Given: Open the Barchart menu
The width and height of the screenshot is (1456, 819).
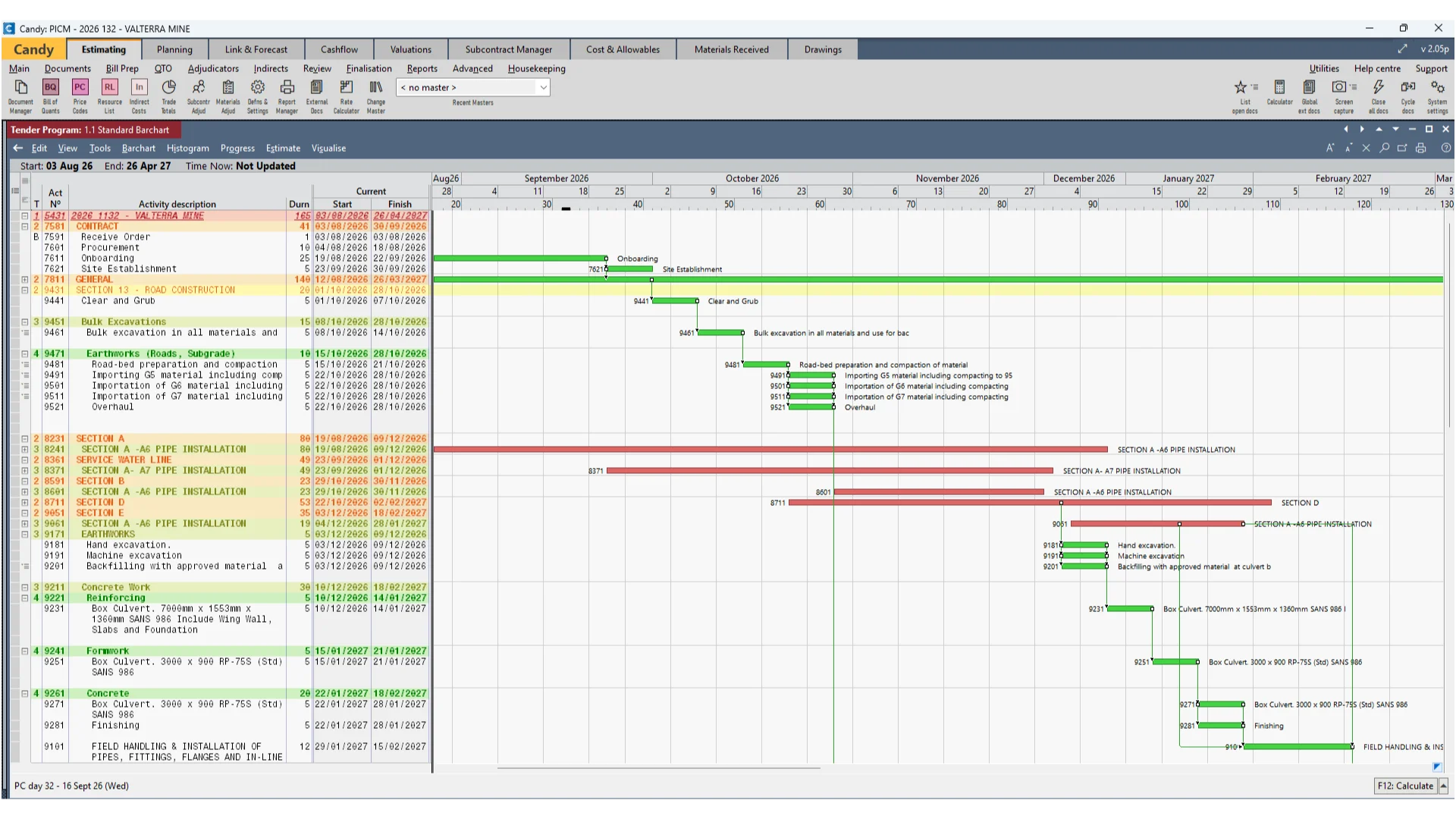Looking at the screenshot, I should (x=138, y=148).
